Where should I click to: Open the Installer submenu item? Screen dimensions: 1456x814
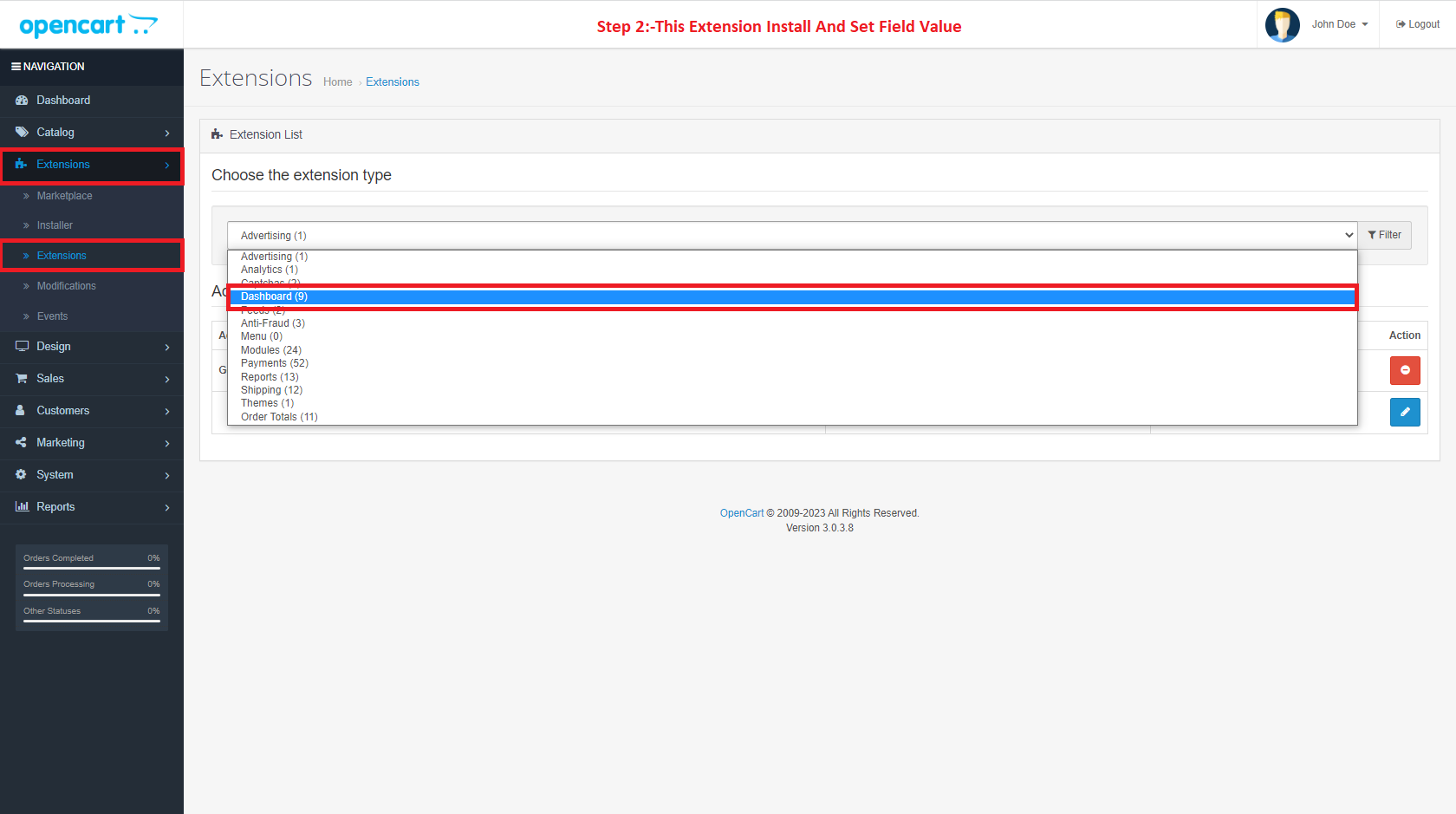pos(55,225)
